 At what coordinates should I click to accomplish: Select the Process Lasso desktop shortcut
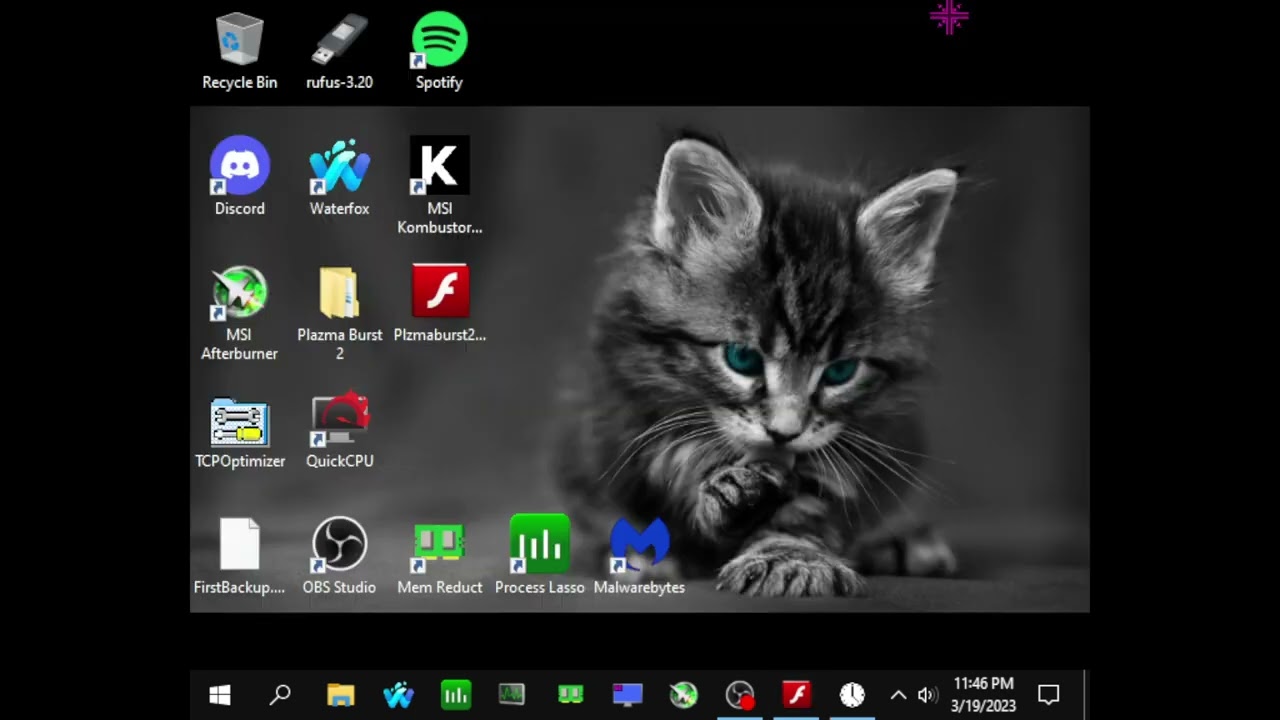pyautogui.click(x=539, y=556)
